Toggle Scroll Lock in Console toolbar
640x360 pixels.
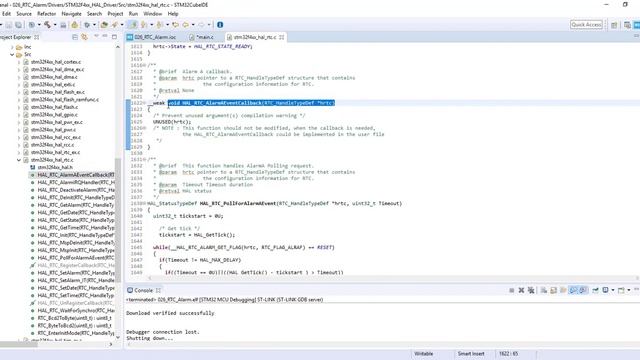click(553, 290)
